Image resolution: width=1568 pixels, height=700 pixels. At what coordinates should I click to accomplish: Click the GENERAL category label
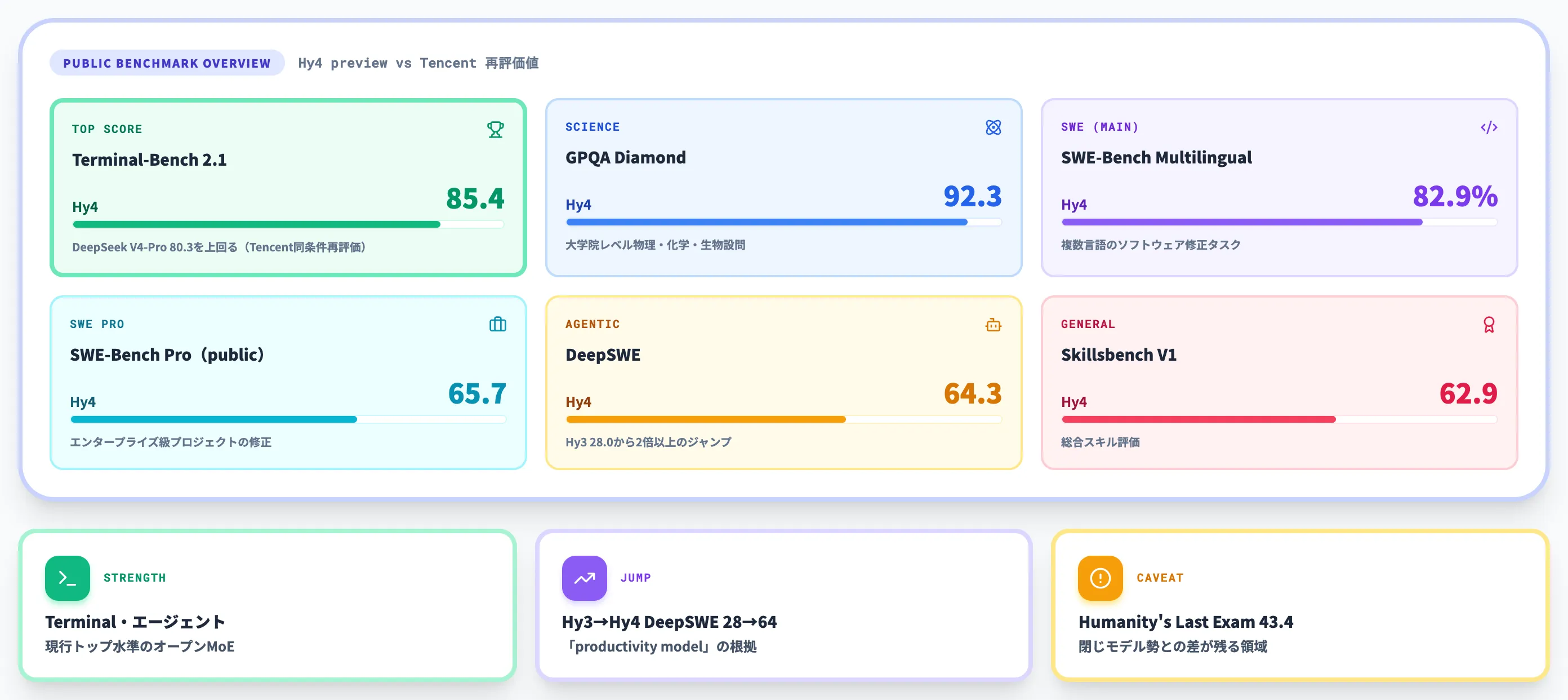point(1088,324)
